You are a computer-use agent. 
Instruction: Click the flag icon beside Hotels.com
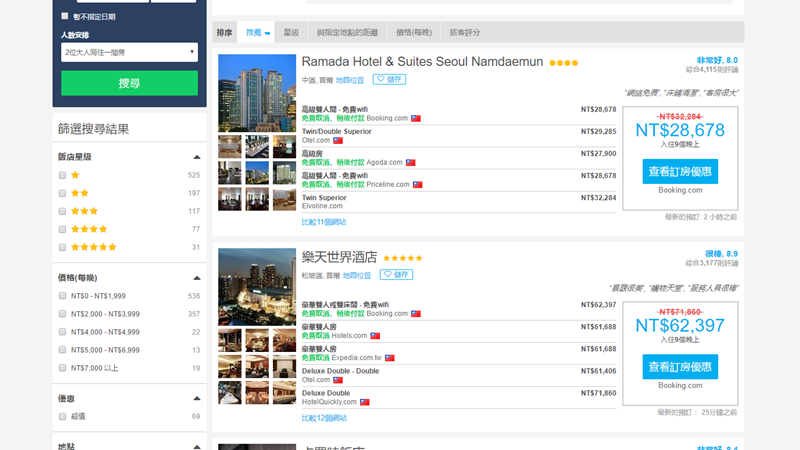pyautogui.click(x=375, y=336)
